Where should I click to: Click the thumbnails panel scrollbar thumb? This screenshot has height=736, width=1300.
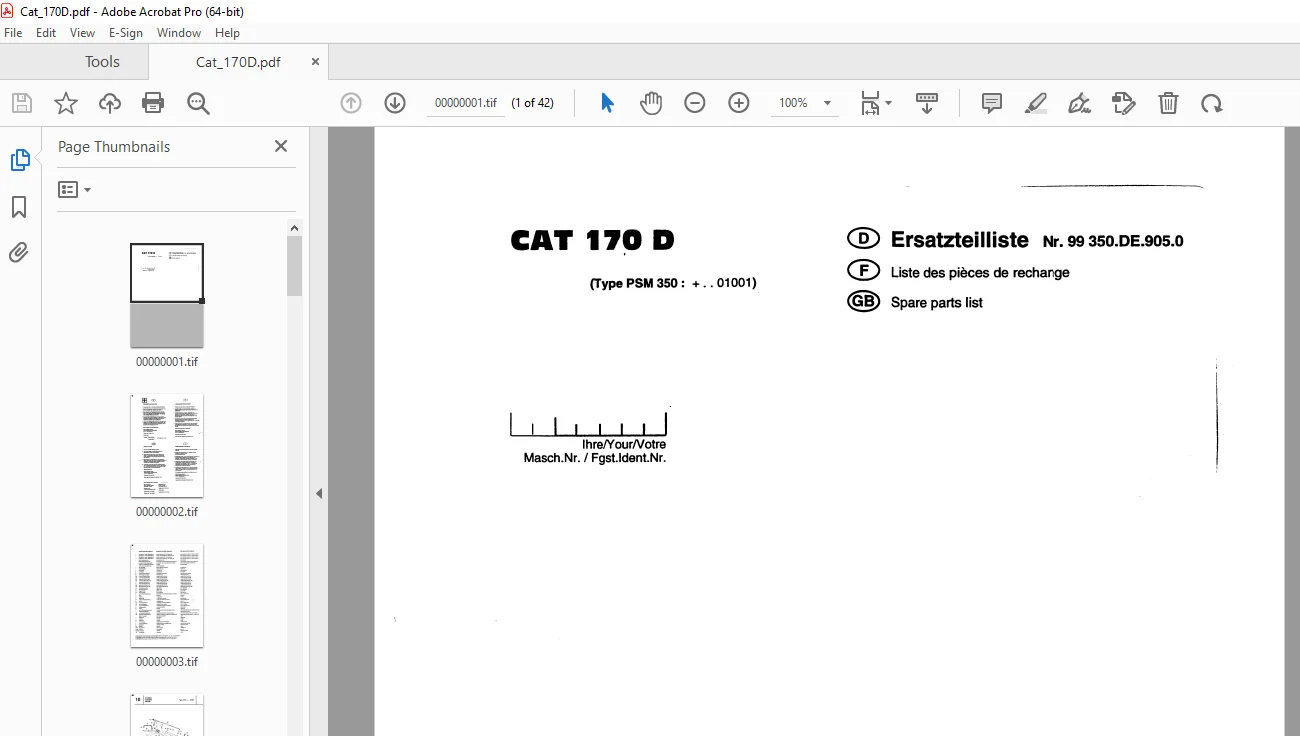pyautogui.click(x=294, y=266)
